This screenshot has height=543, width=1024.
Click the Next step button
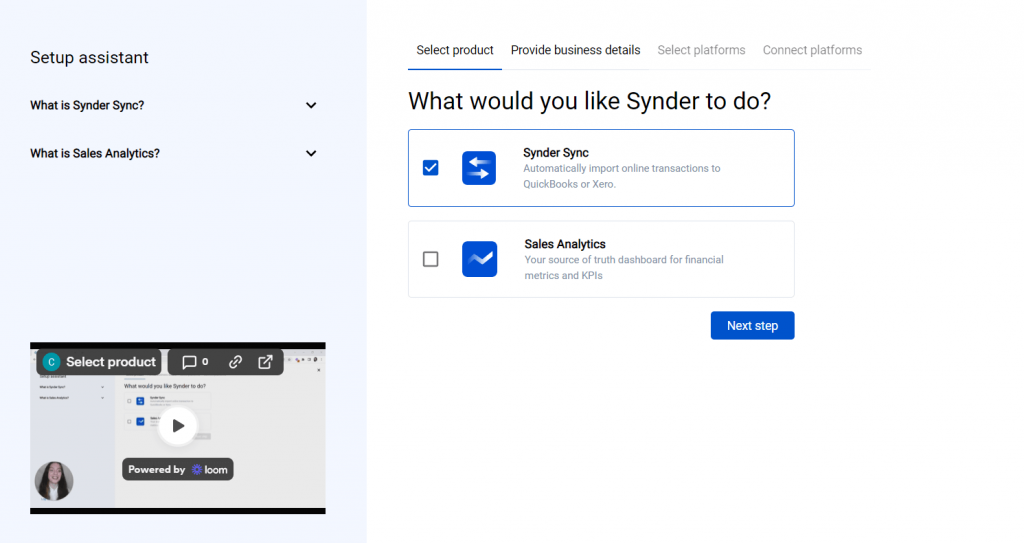[x=752, y=325]
